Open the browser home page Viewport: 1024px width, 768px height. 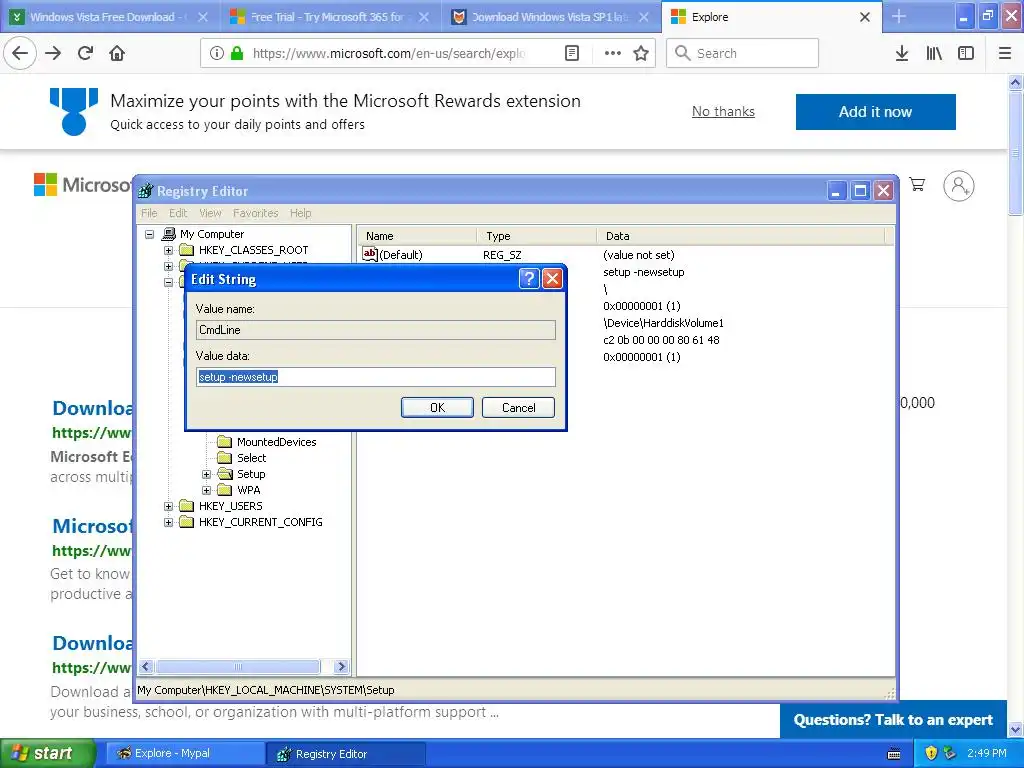click(117, 53)
